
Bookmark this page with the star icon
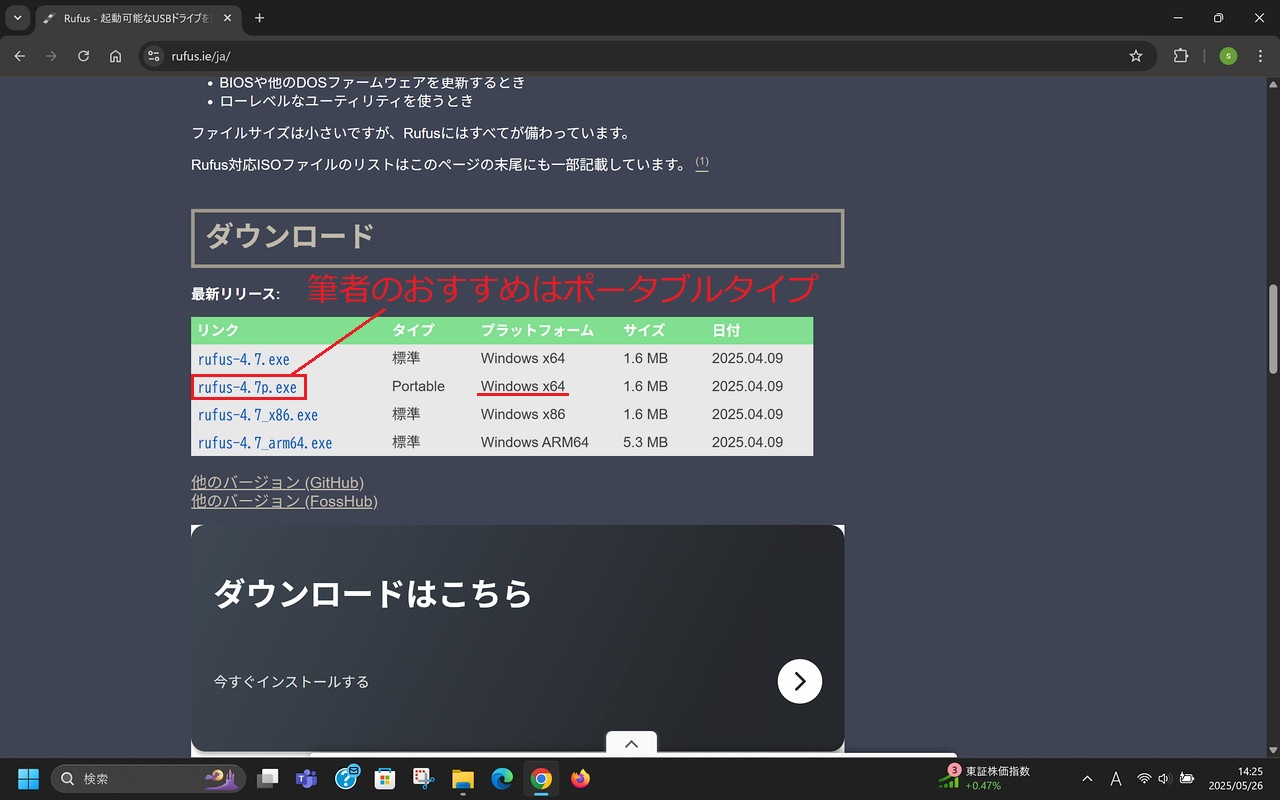1136,56
